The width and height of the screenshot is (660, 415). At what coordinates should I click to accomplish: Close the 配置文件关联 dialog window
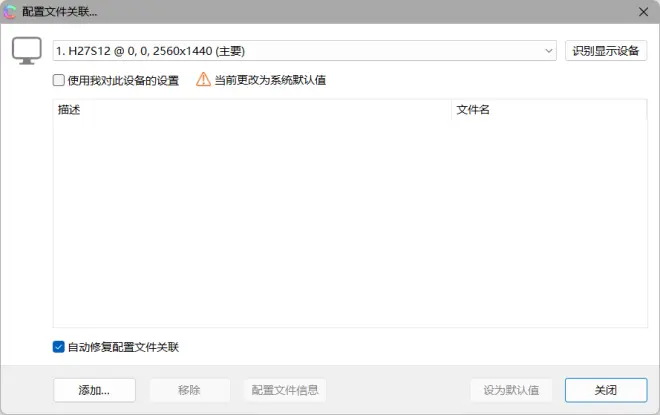pos(643,12)
